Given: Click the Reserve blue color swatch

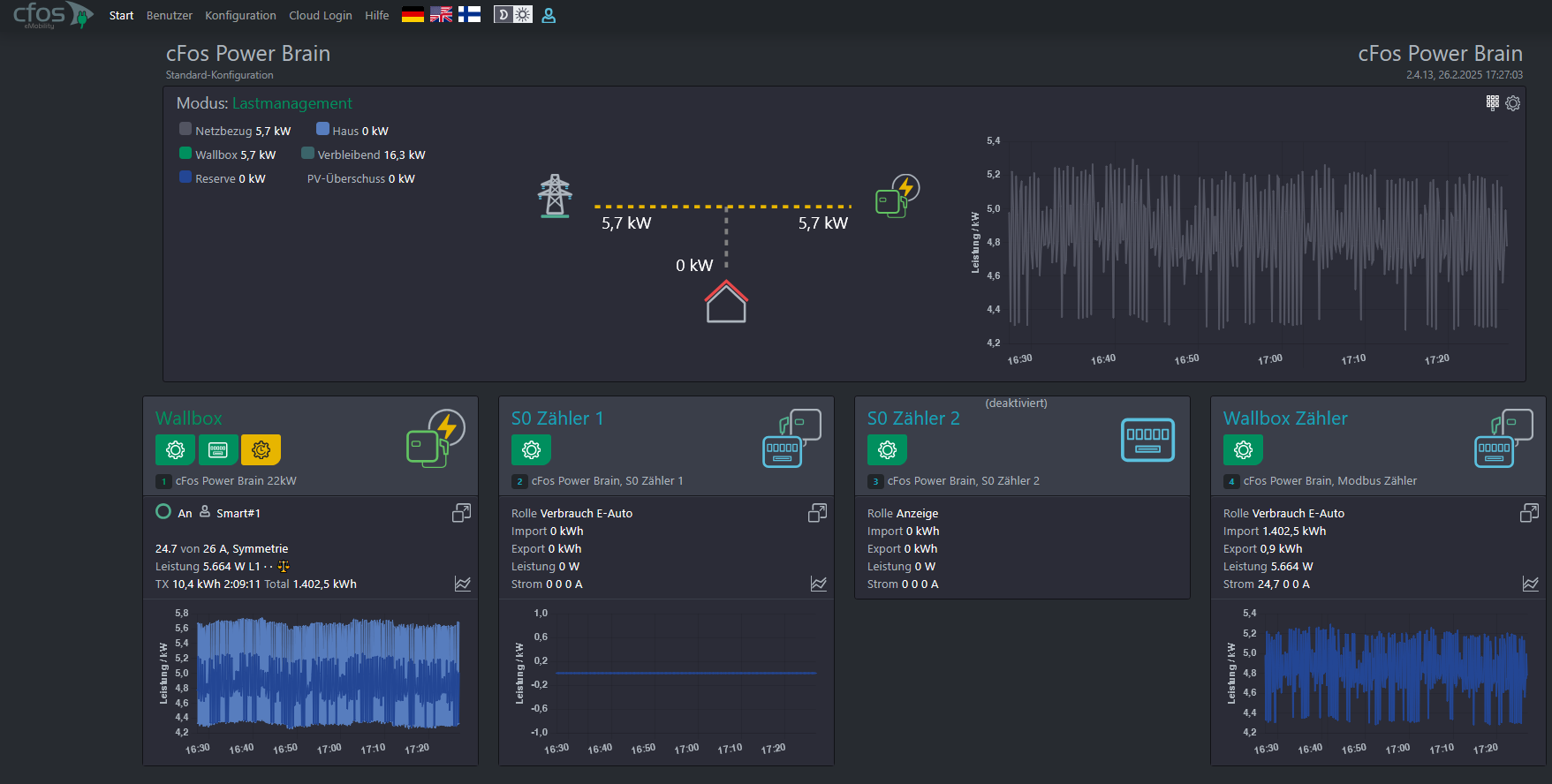Looking at the screenshot, I should point(185,177).
